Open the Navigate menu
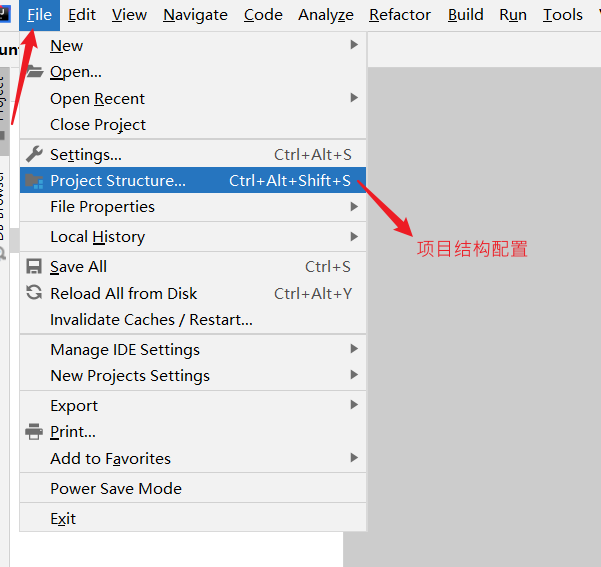 195,15
